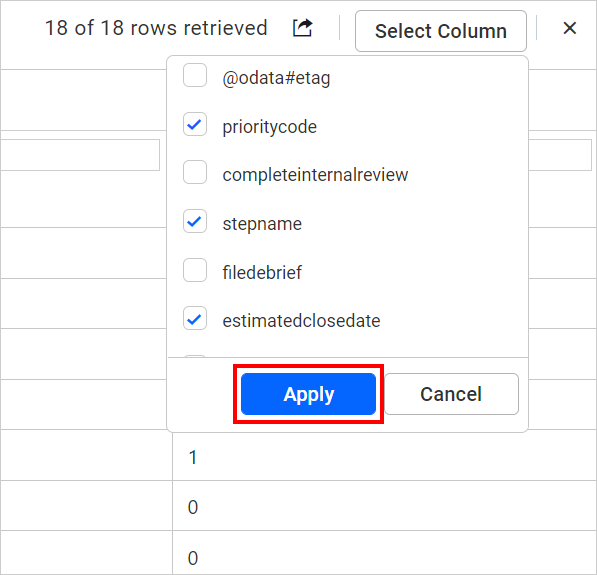Check the @odata#etag checkbox

(195, 75)
